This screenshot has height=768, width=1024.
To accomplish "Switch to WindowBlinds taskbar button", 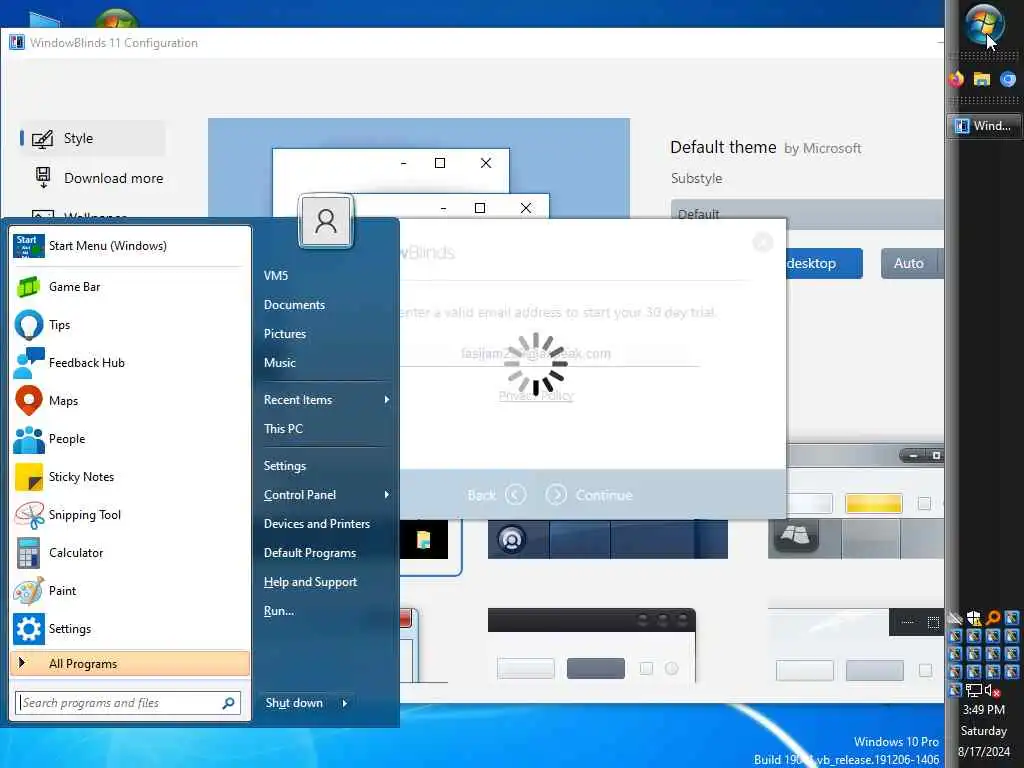I will pyautogui.click(x=984, y=125).
